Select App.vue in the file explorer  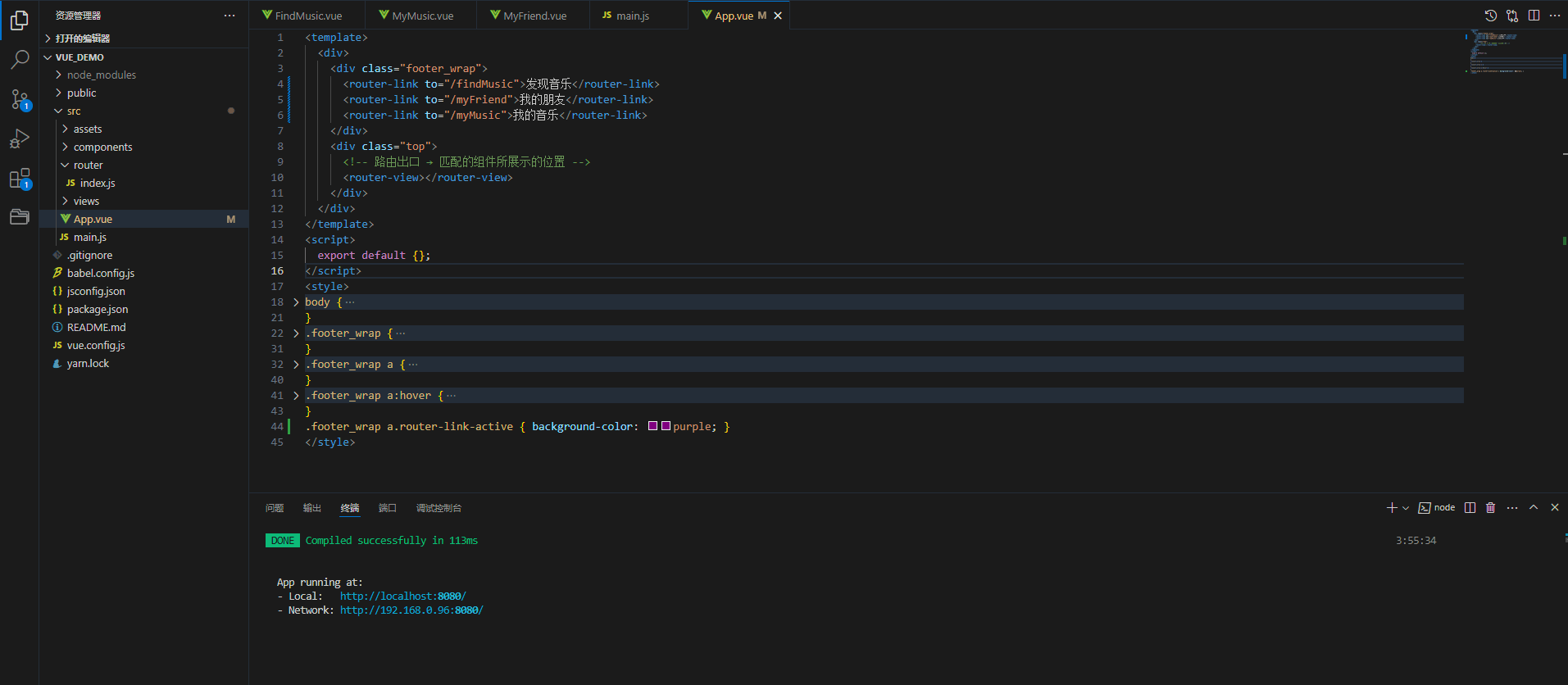[143, 219]
